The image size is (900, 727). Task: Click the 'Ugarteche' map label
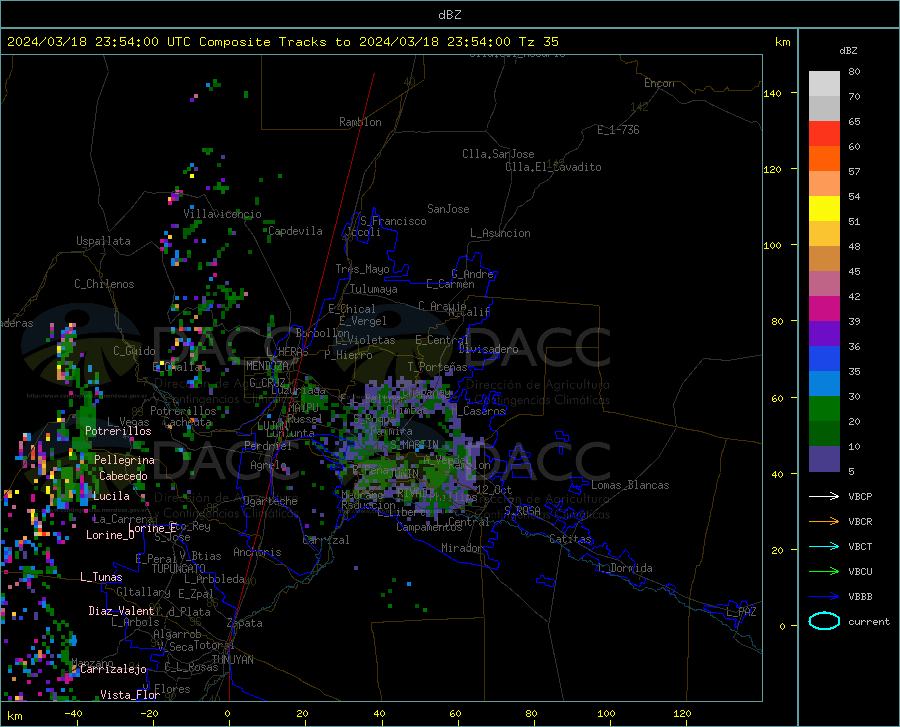(270, 501)
